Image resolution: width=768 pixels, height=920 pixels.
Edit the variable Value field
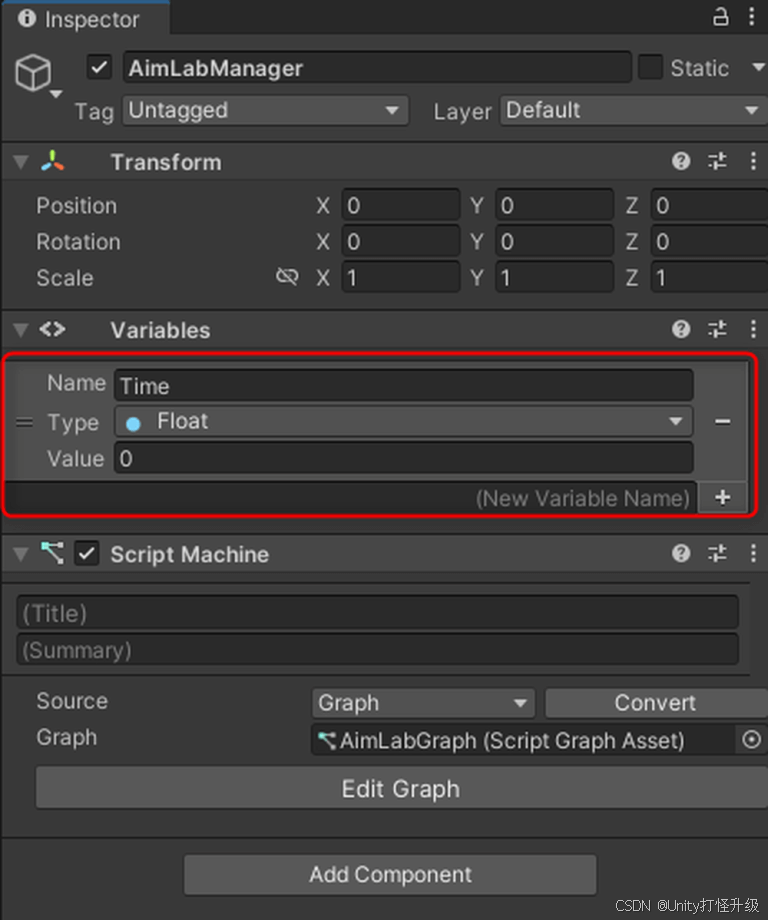(404, 458)
